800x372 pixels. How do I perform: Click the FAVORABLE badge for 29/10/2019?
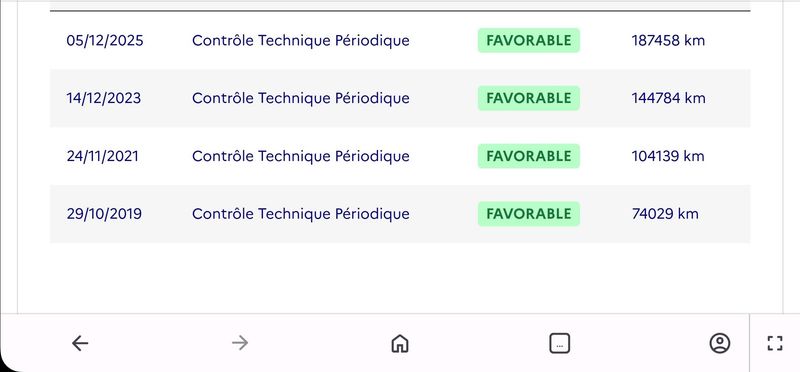click(529, 214)
